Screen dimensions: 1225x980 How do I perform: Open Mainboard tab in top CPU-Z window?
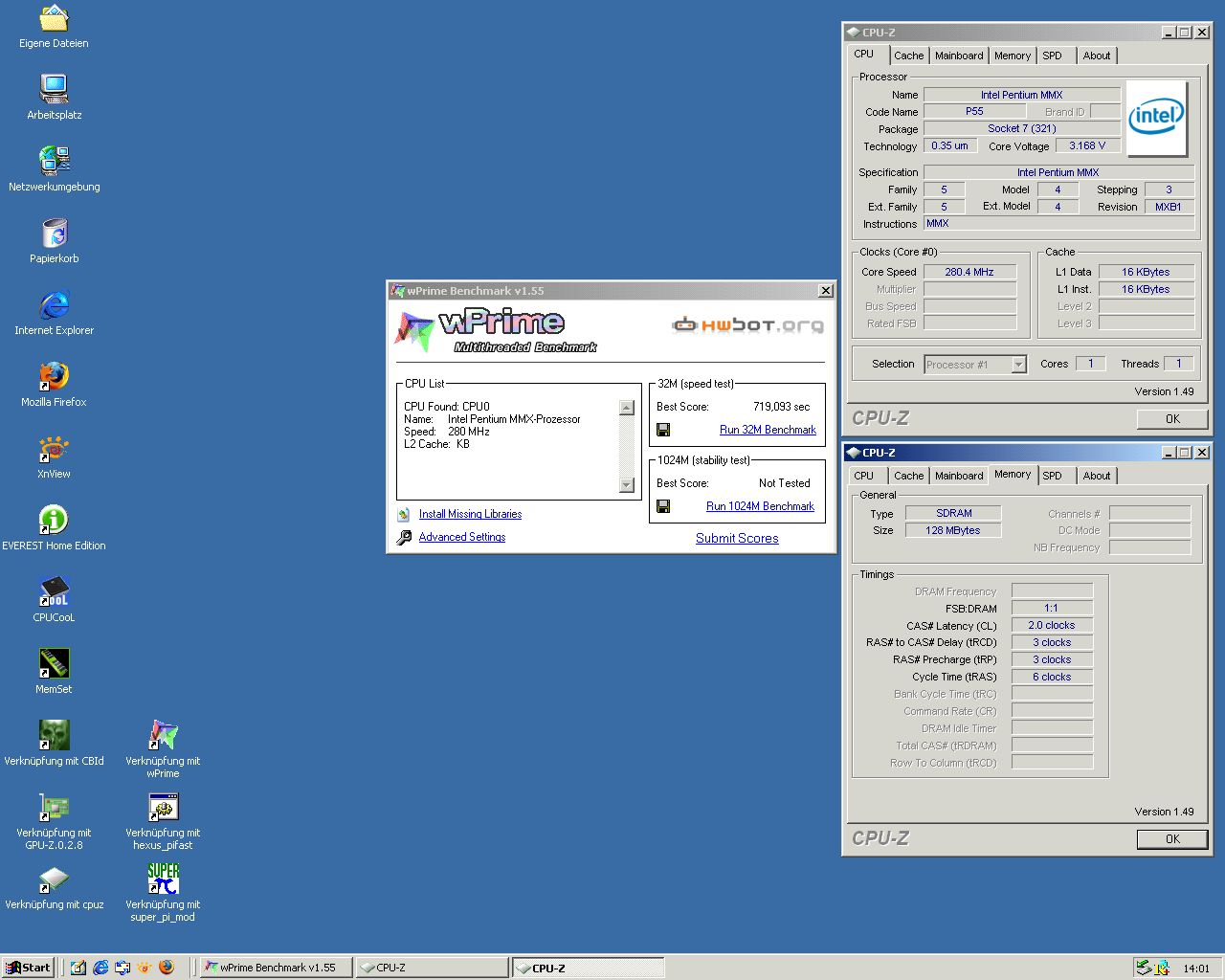click(x=959, y=56)
